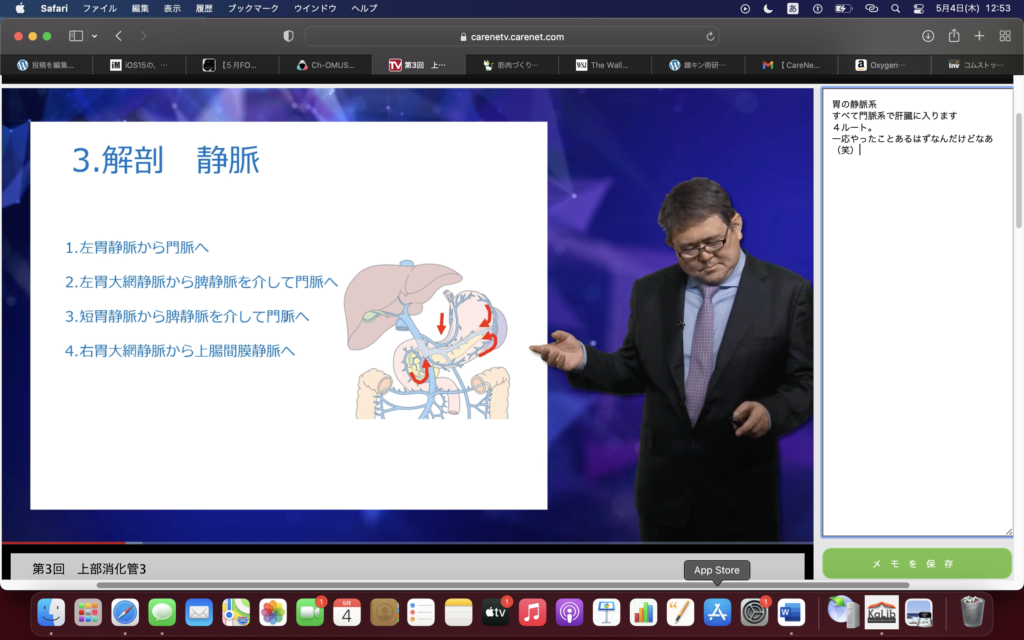The height and width of the screenshot is (640, 1024).
Task: Open the ブックマーク menu
Action: click(x=253, y=8)
